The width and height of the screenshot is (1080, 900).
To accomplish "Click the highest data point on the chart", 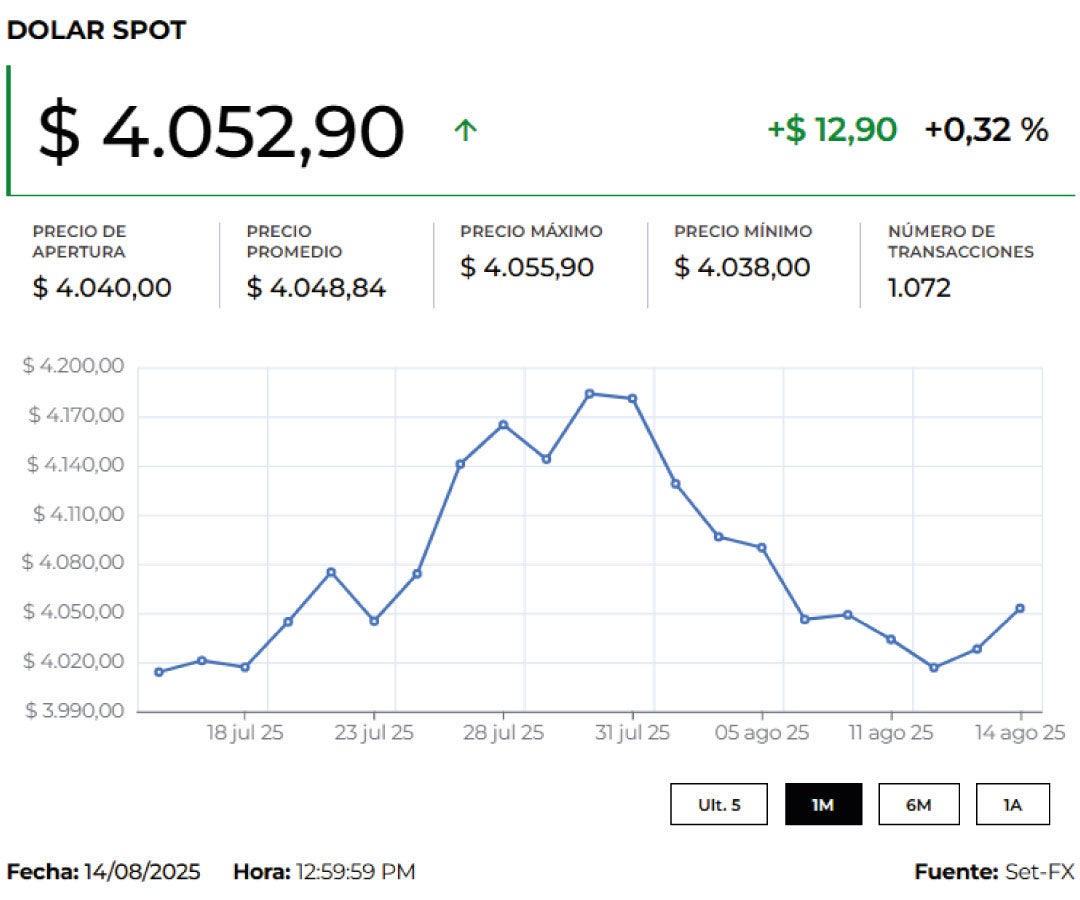I will (x=589, y=394).
